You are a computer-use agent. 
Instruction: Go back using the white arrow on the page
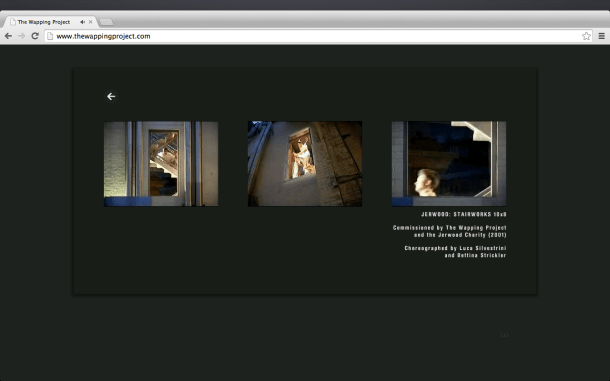(111, 96)
